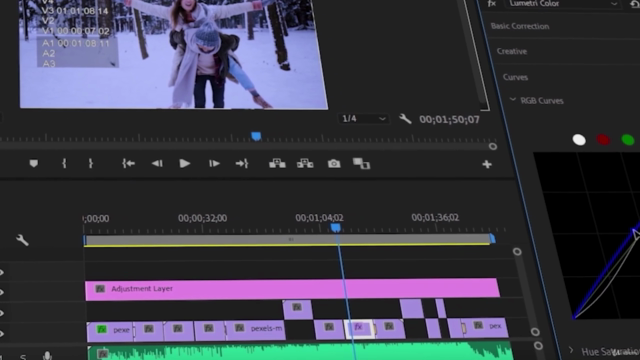This screenshot has width=640, height=360.
Task: Click the program monitor playhead
Action: point(256,136)
